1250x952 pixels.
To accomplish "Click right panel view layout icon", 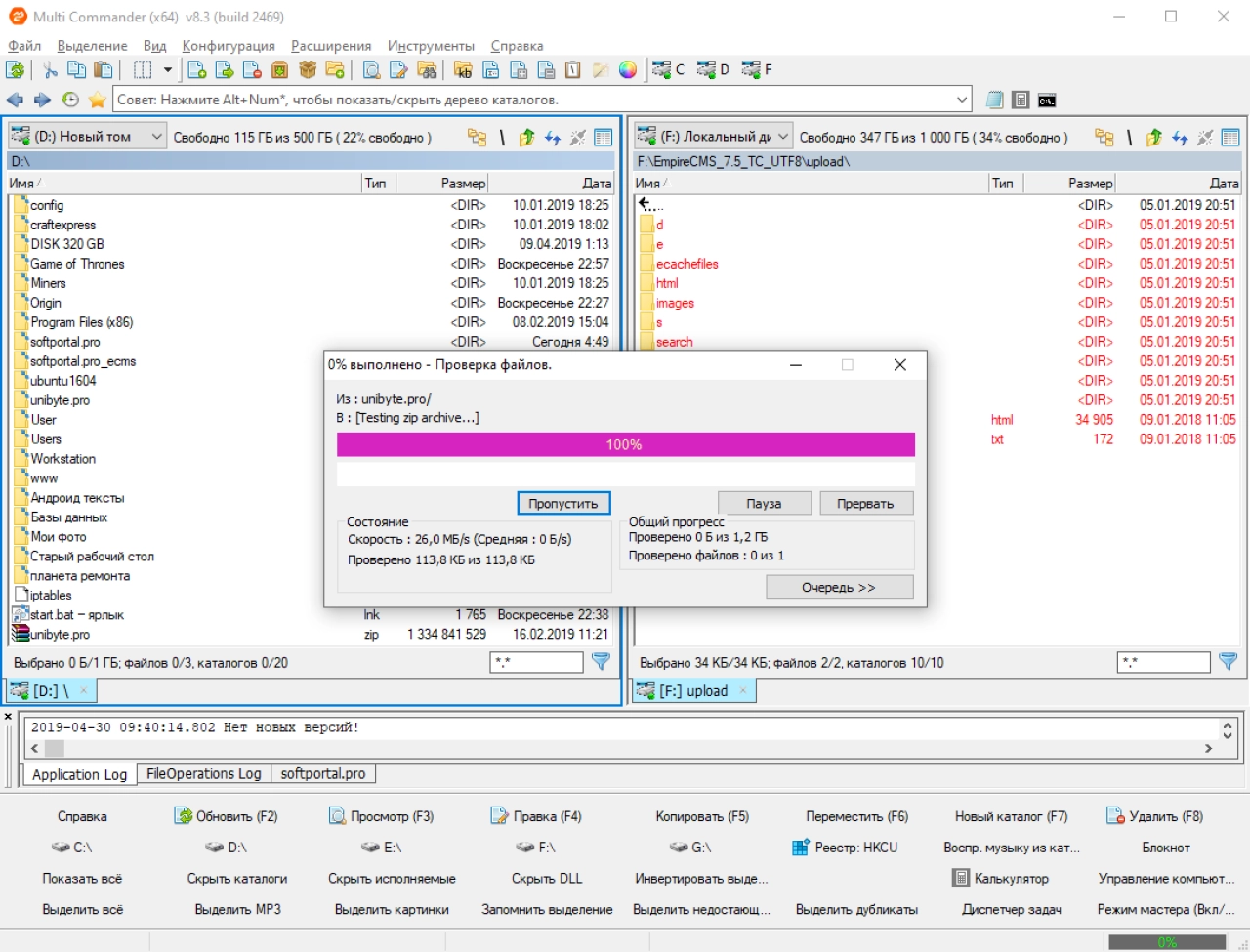I will click(x=1230, y=138).
